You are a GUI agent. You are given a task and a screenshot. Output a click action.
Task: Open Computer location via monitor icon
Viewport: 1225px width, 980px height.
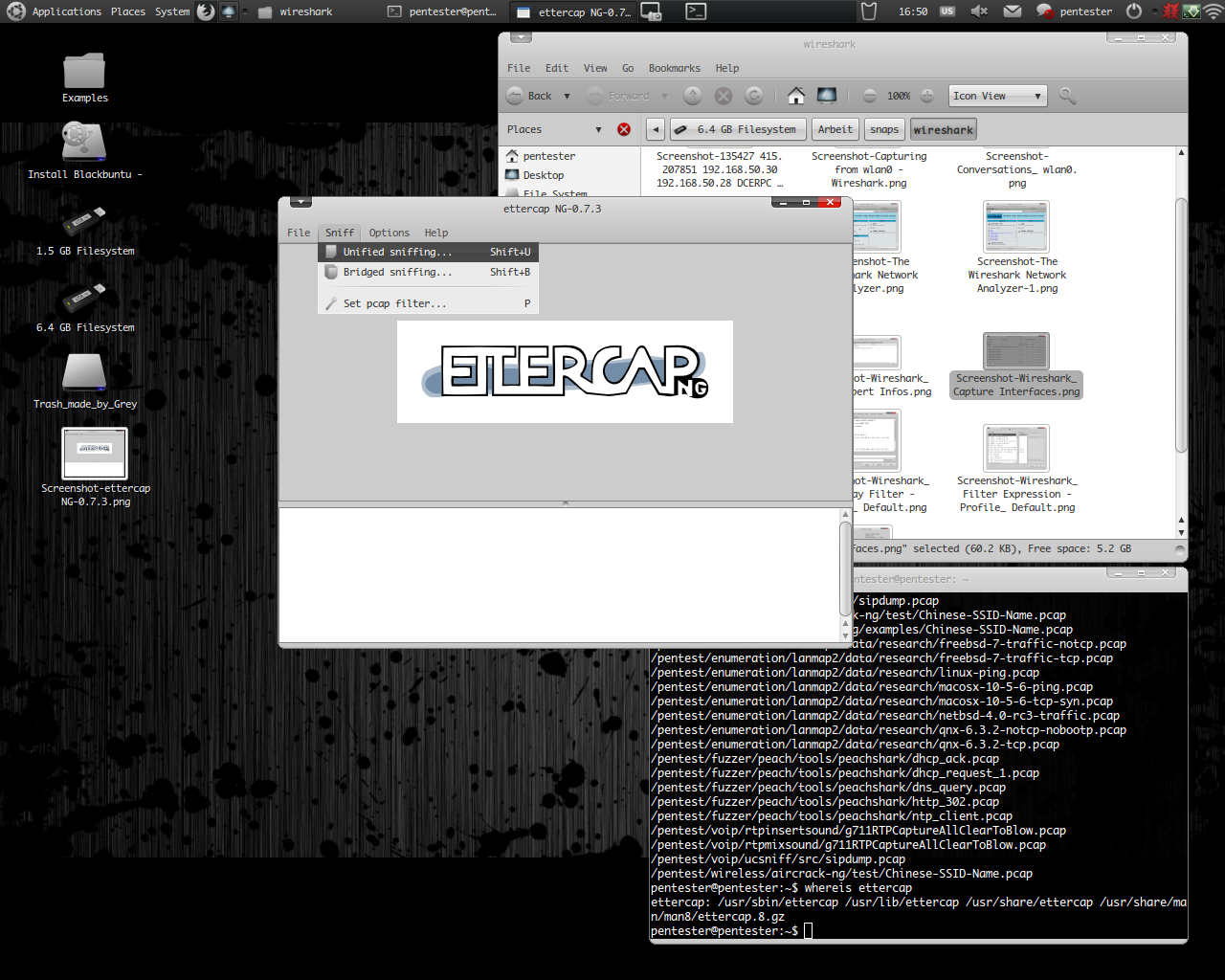tap(827, 96)
